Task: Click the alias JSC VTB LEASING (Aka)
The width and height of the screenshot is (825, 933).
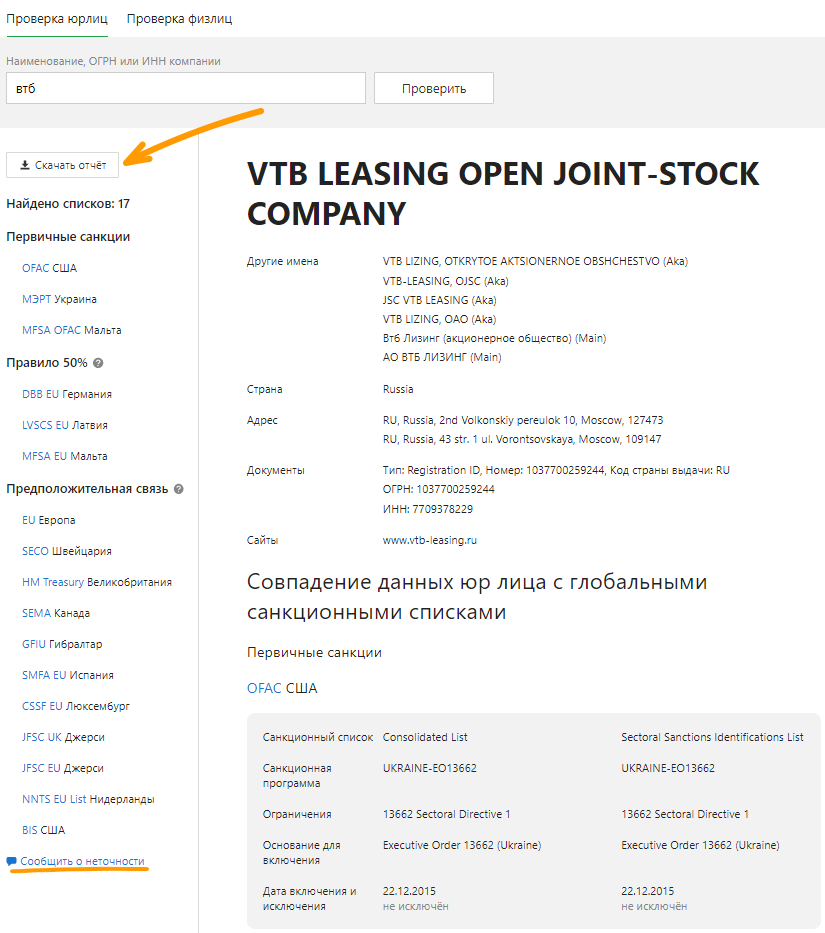Action: 440,300
